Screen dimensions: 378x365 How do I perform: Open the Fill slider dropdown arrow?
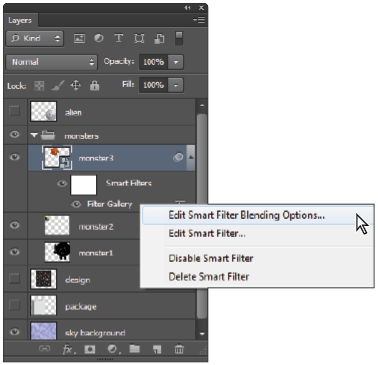click(176, 85)
